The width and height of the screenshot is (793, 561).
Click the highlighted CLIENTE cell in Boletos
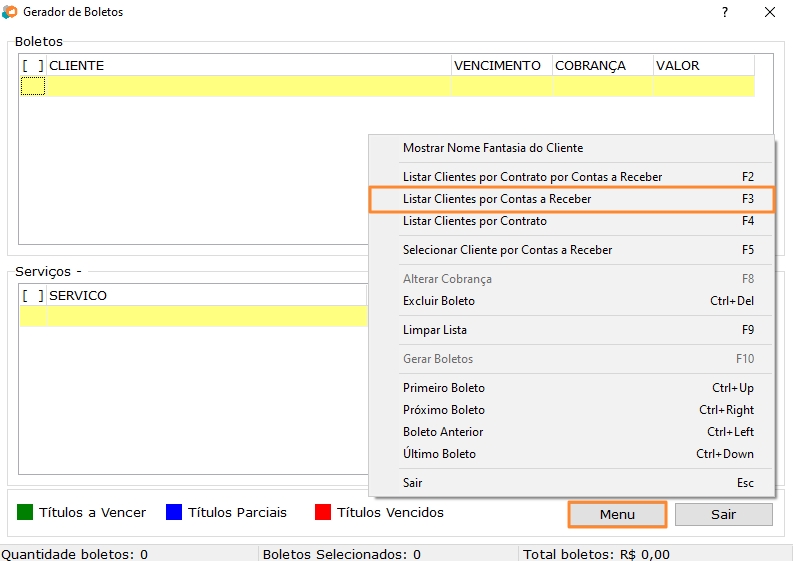[248, 86]
